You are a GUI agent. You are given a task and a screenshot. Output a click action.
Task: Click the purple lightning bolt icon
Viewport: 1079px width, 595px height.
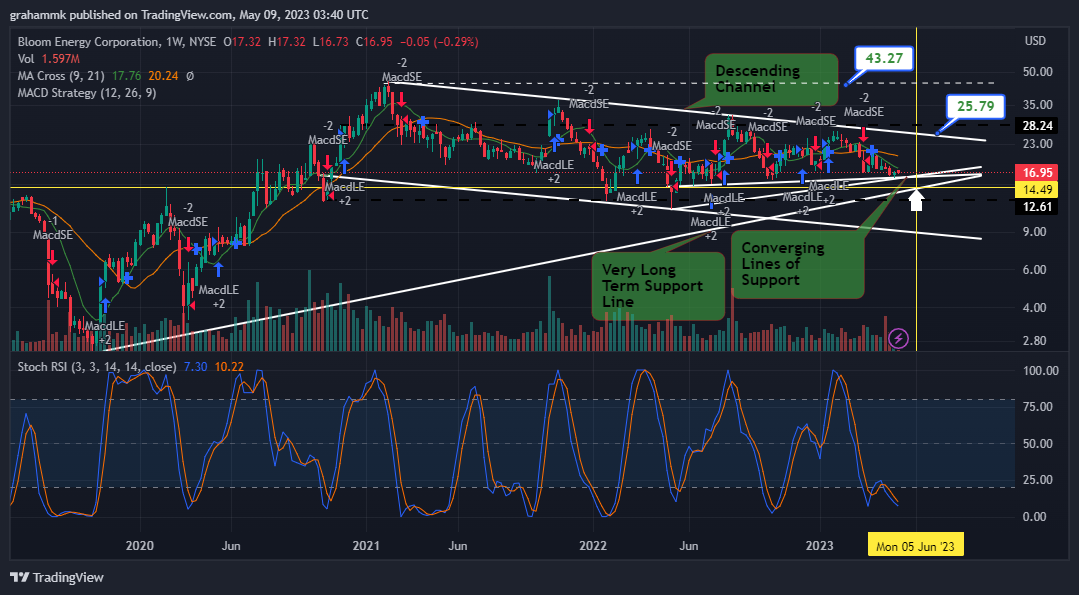click(x=899, y=338)
